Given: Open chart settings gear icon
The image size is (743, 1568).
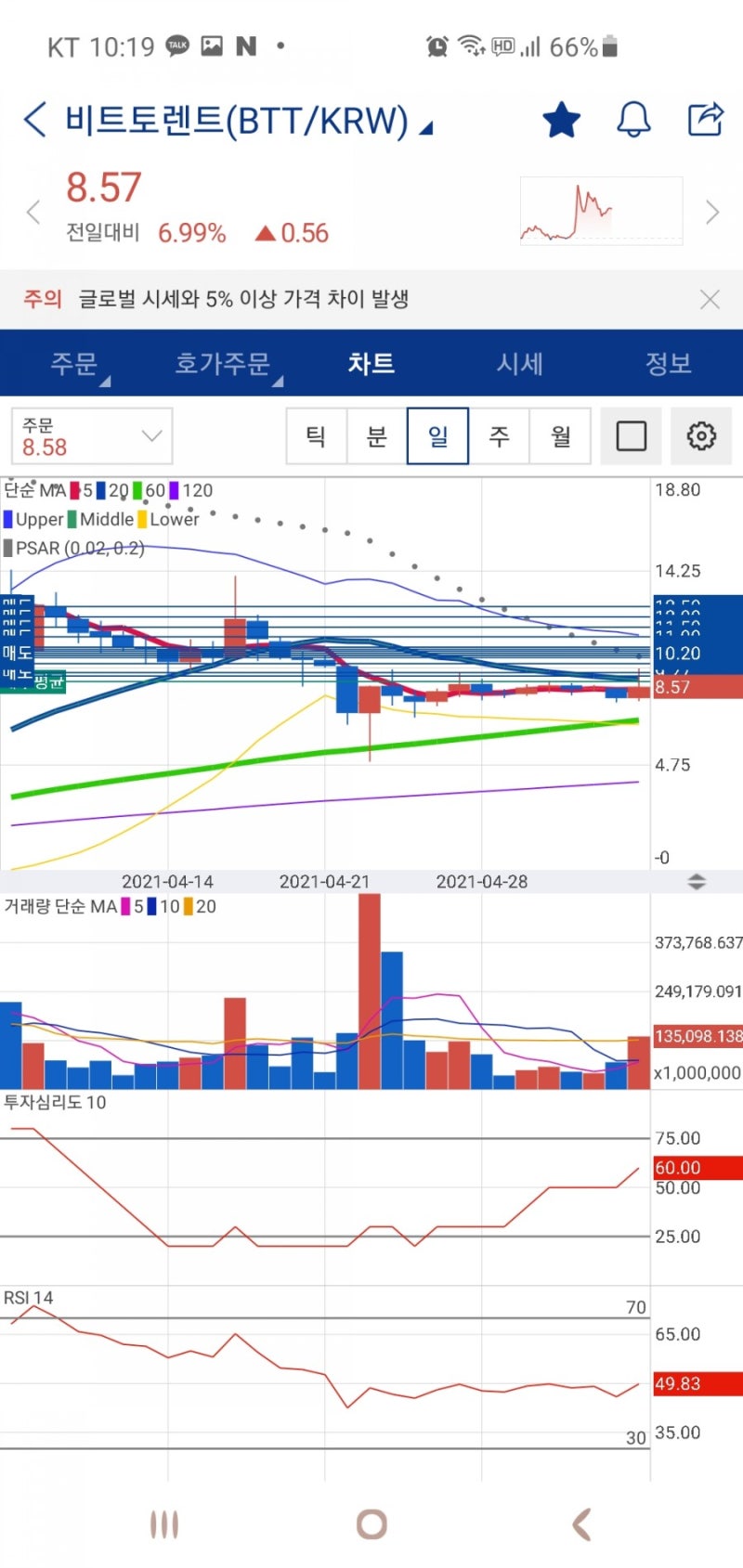Looking at the screenshot, I should [x=701, y=435].
